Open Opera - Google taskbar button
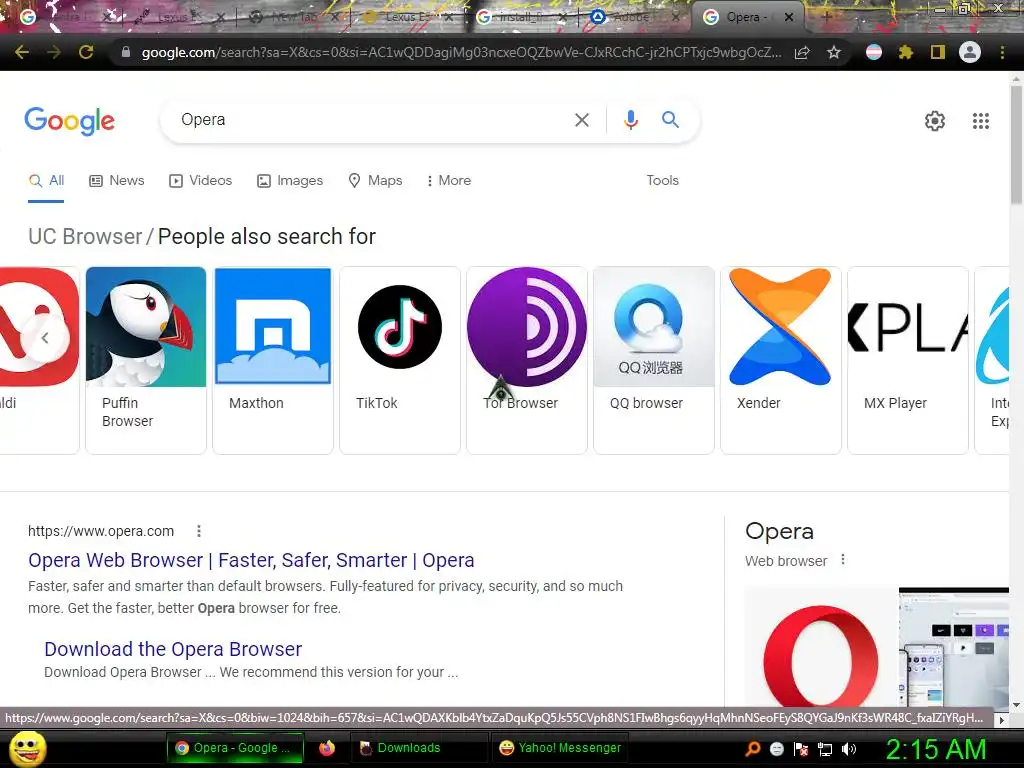 pos(235,748)
